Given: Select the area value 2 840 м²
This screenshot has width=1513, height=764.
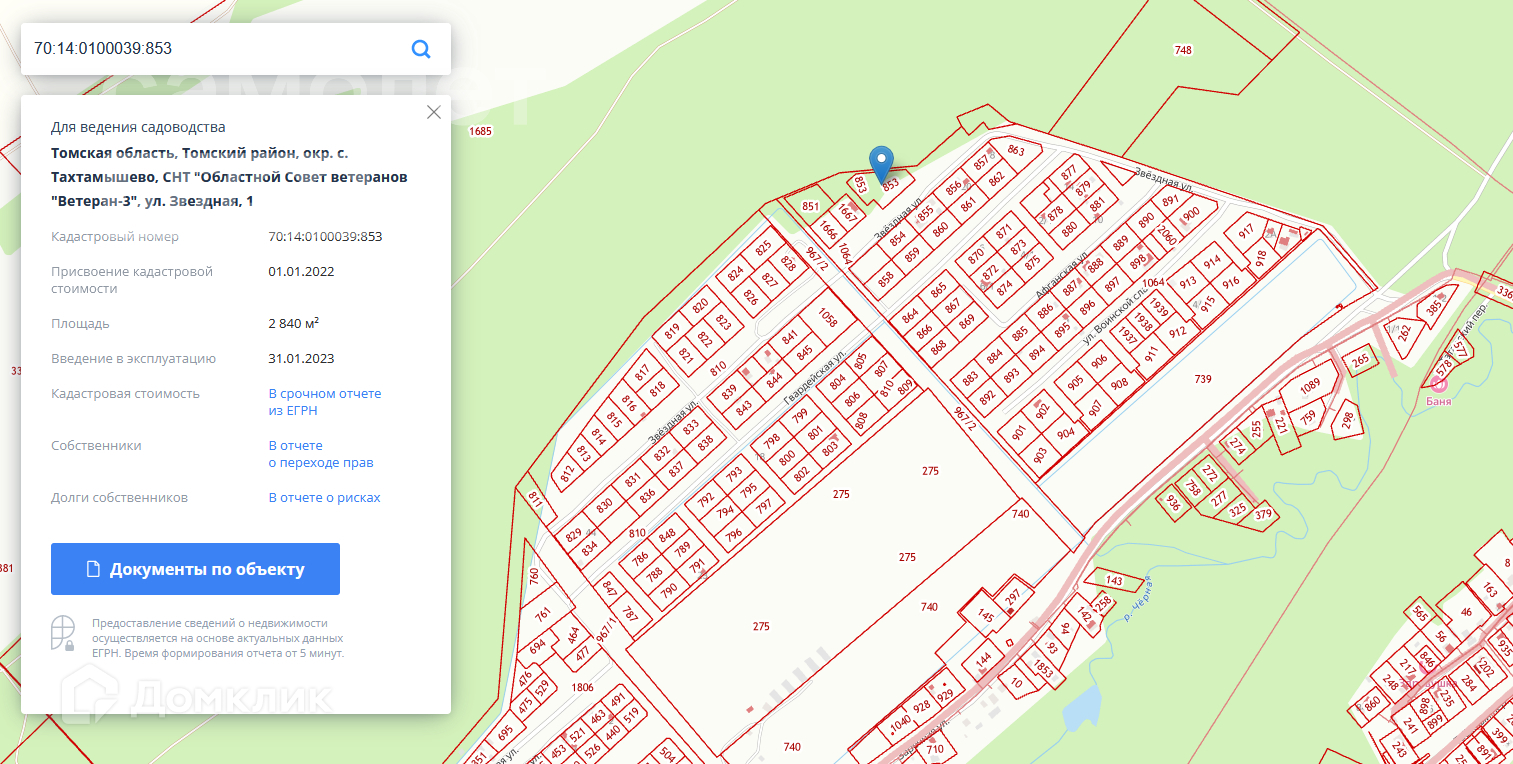Looking at the screenshot, I should click(294, 323).
